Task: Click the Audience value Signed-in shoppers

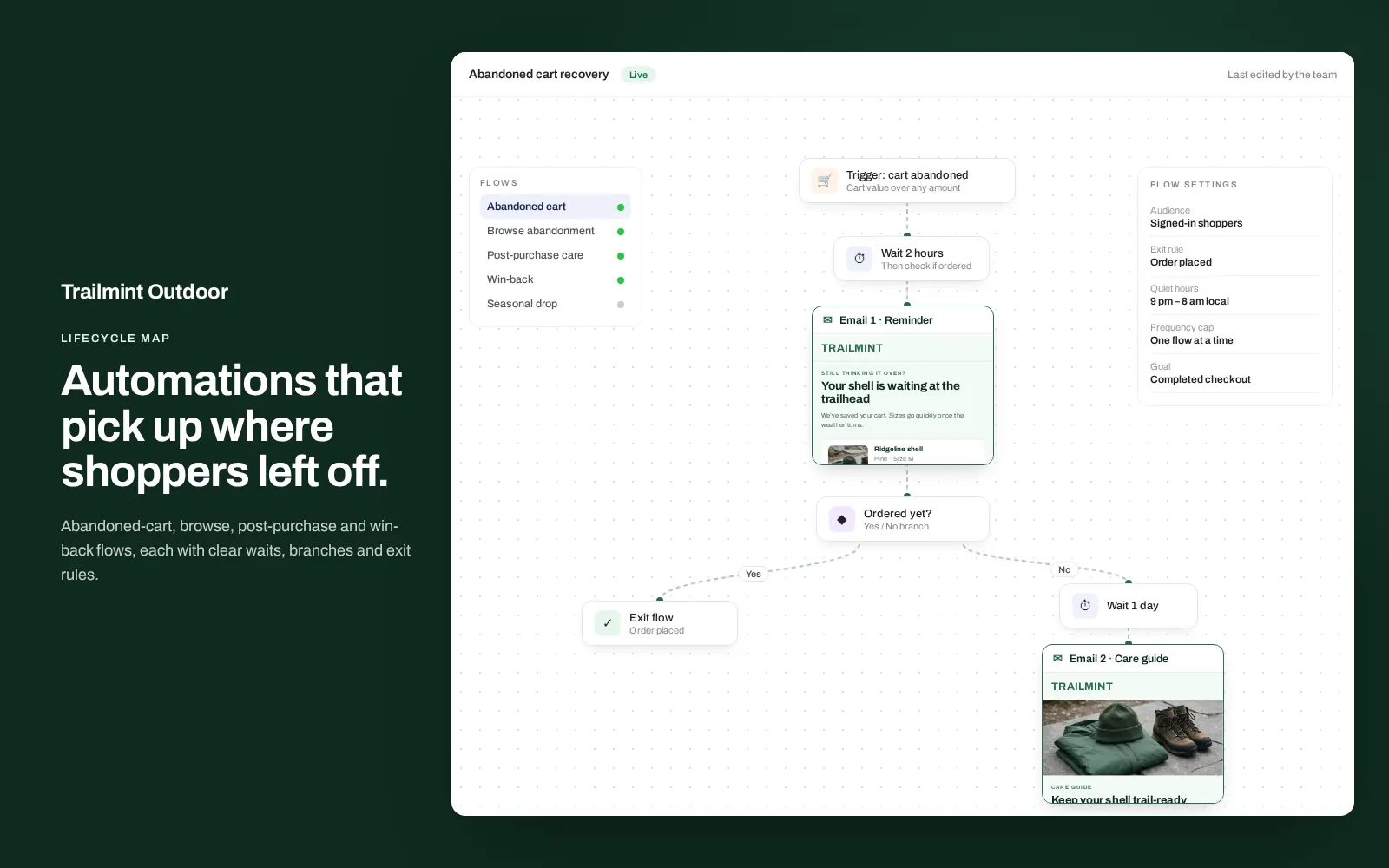Action: (x=1196, y=223)
